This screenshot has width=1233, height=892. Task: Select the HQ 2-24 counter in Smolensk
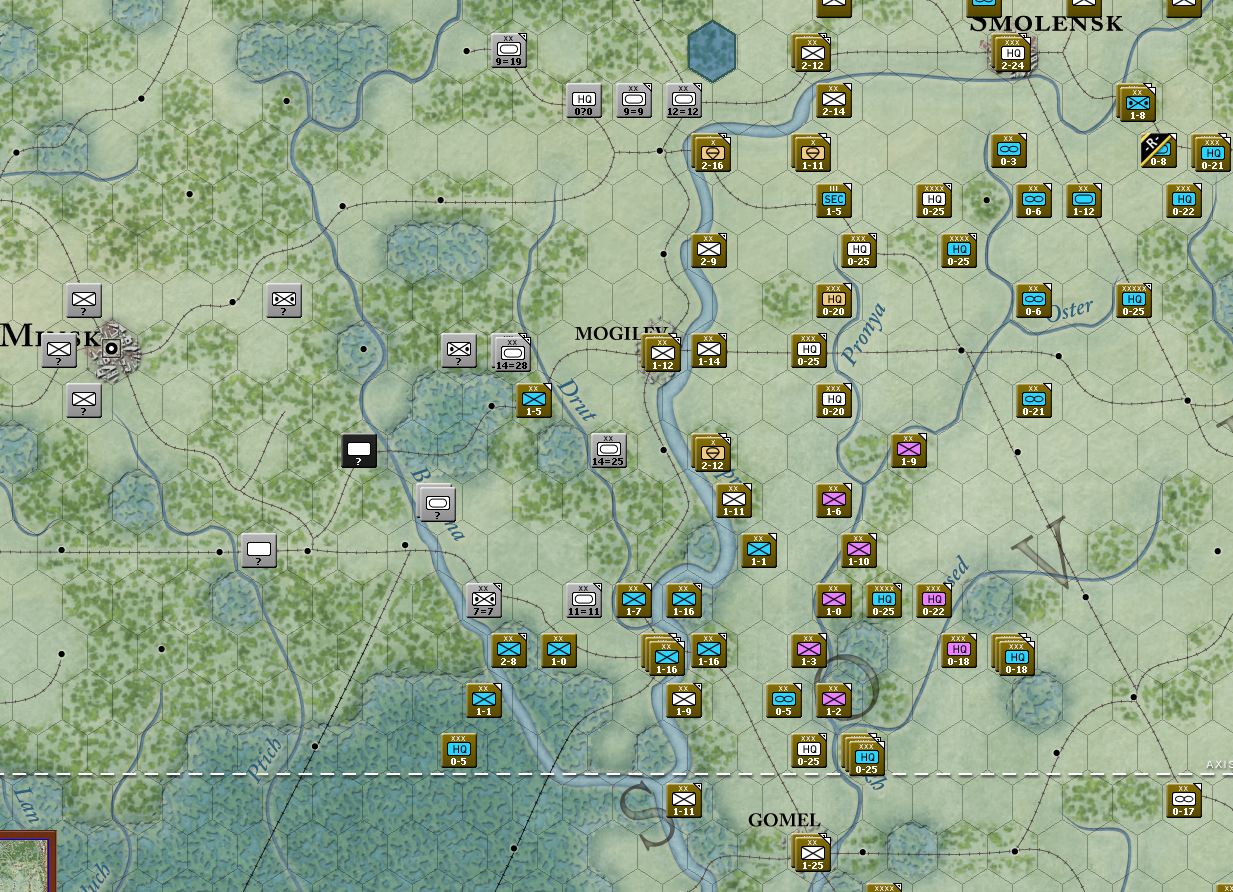point(1011,54)
